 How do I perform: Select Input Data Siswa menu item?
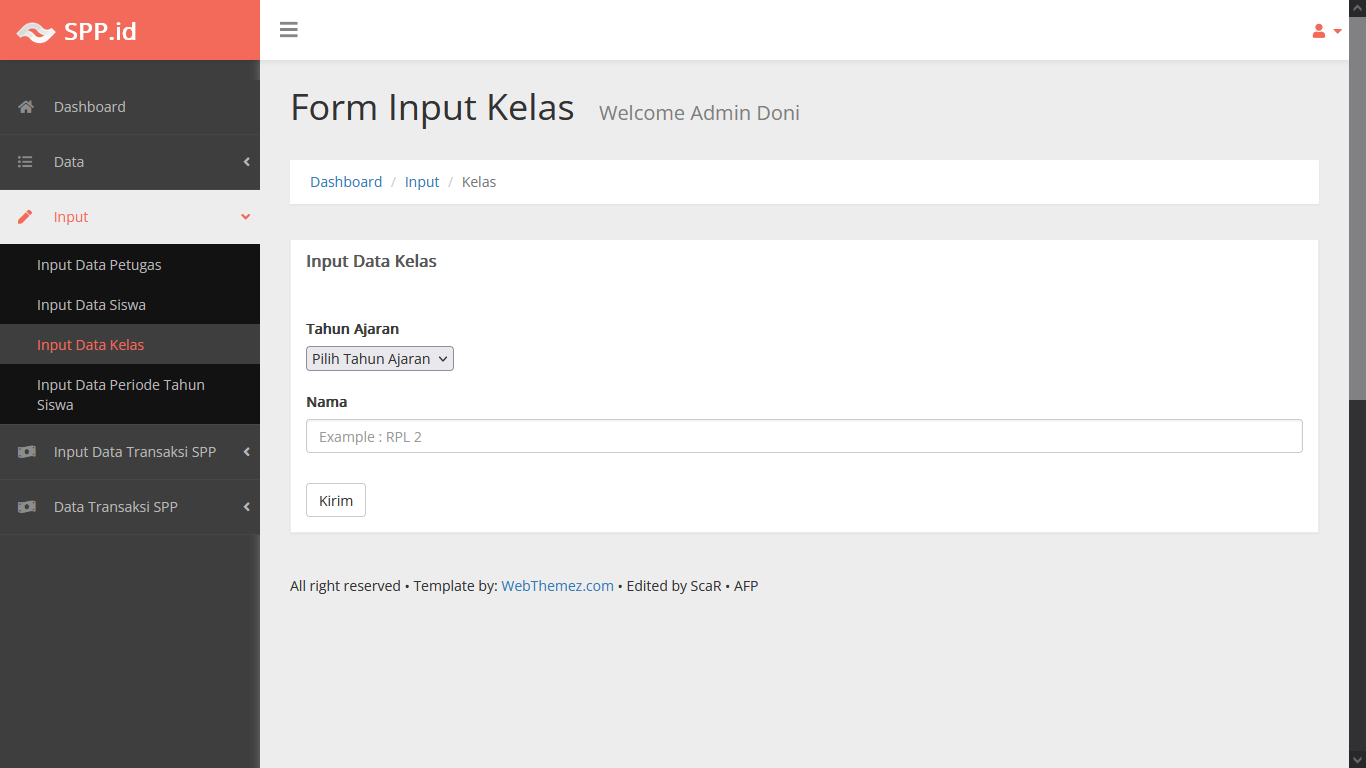click(x=91, y=305)
